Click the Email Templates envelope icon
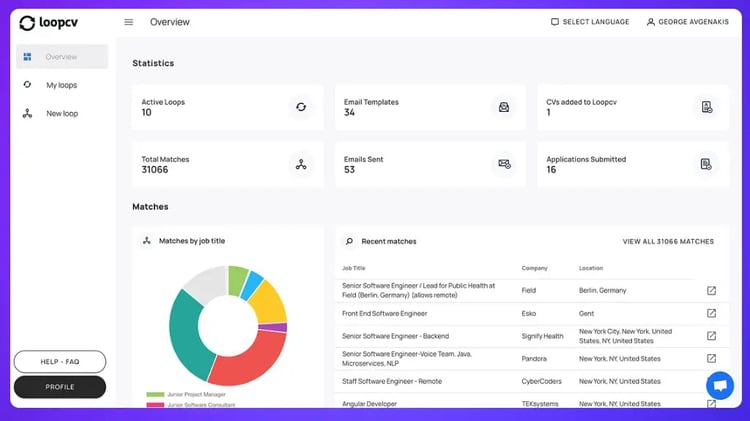This screenshot has width=750, height=421. pos(504,107)
